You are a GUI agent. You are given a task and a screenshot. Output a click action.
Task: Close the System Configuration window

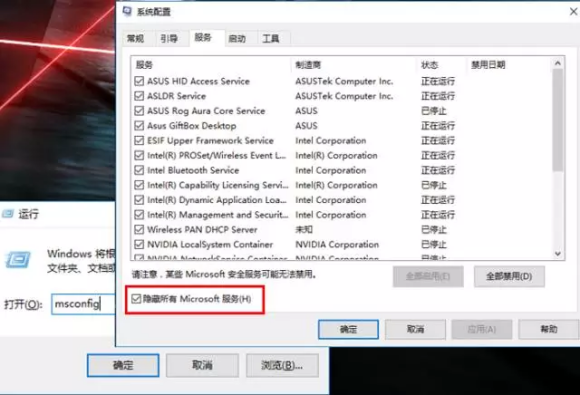click(x=573, y=11)
